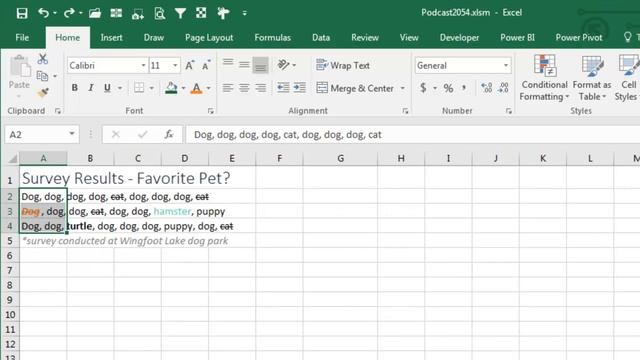Switch to the Data tab

pos(321,38)
